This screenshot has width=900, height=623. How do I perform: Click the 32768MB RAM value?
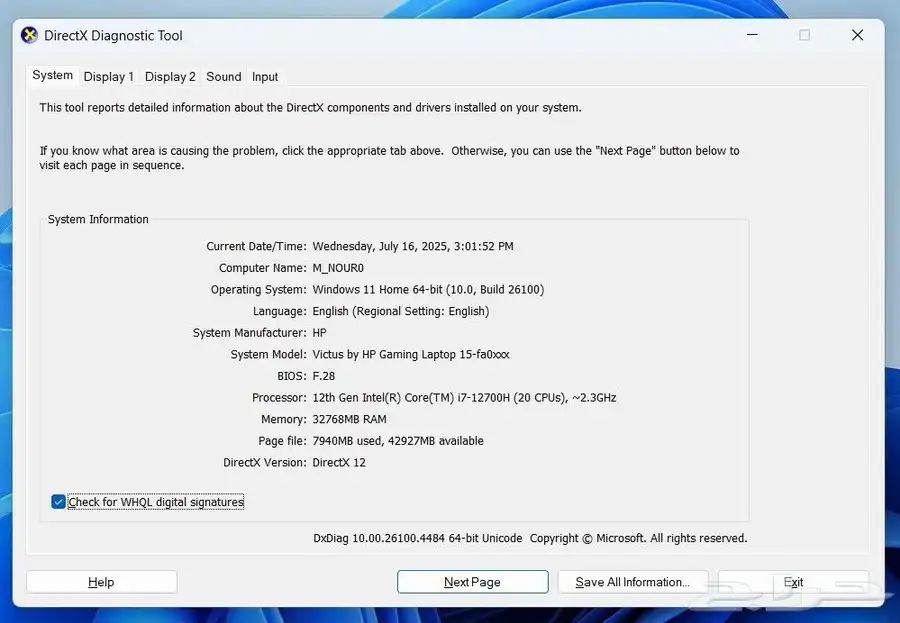(350, 419)
